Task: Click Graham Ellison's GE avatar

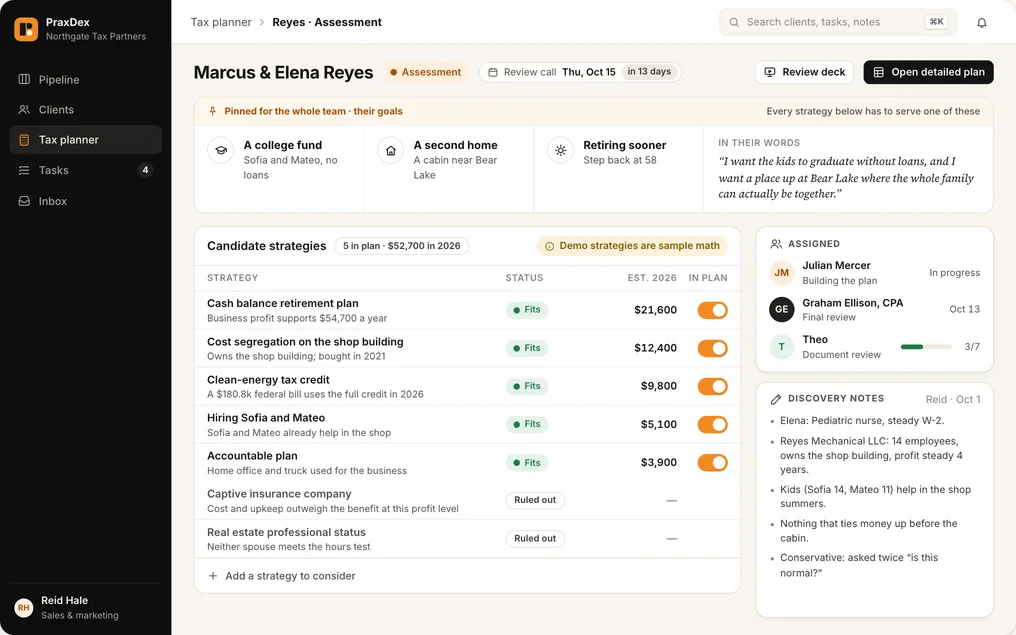Action: 781,310
